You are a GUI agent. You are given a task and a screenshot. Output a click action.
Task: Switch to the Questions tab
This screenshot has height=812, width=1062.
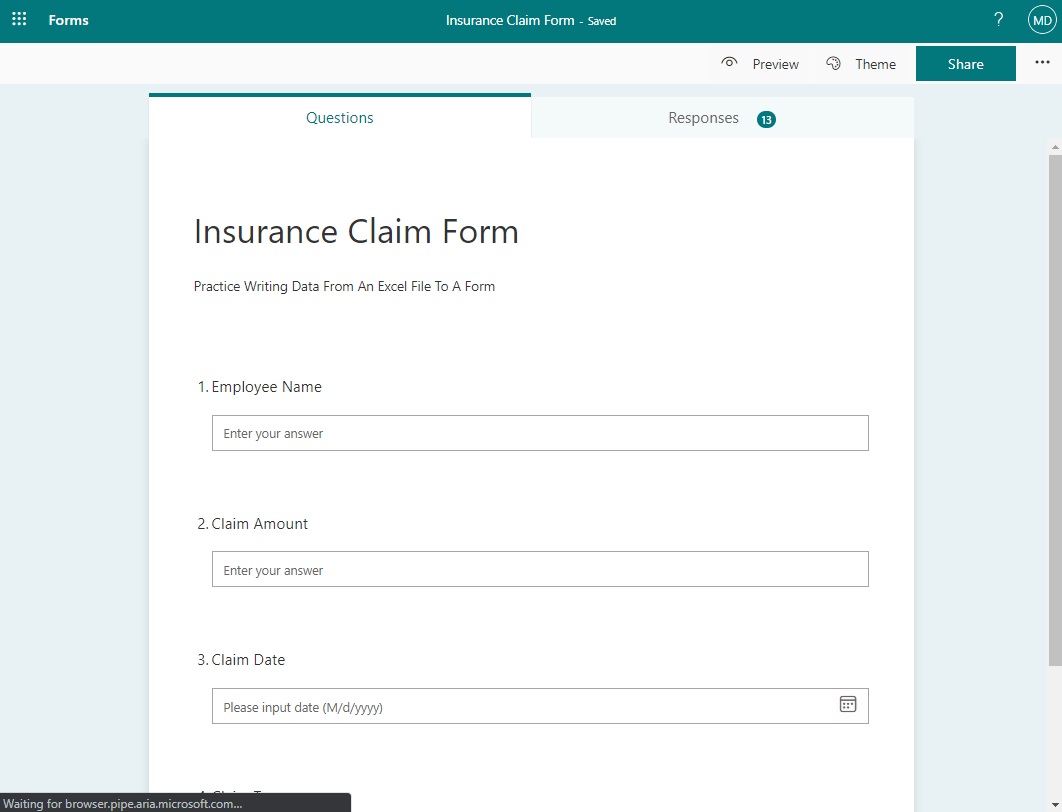click(x=339, y=117)
